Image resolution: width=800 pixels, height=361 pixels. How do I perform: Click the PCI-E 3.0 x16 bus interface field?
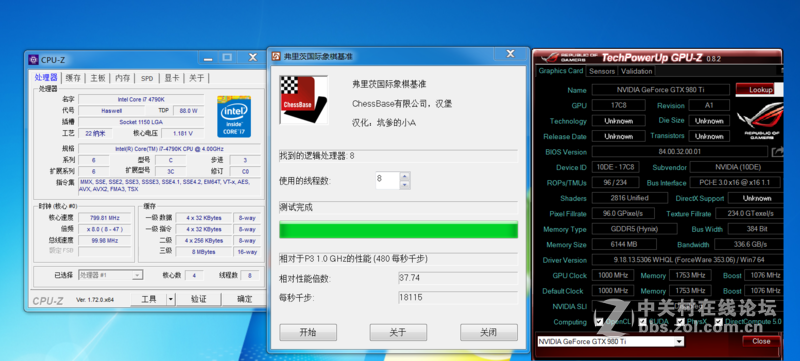point(736,183)
